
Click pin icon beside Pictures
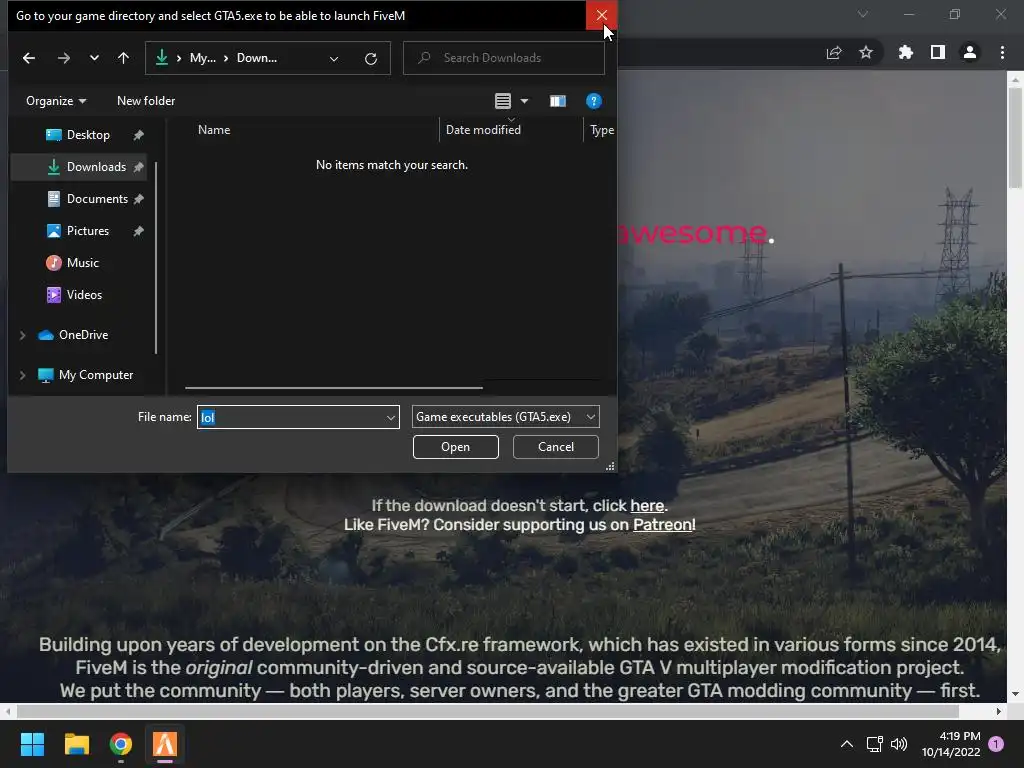138,231
